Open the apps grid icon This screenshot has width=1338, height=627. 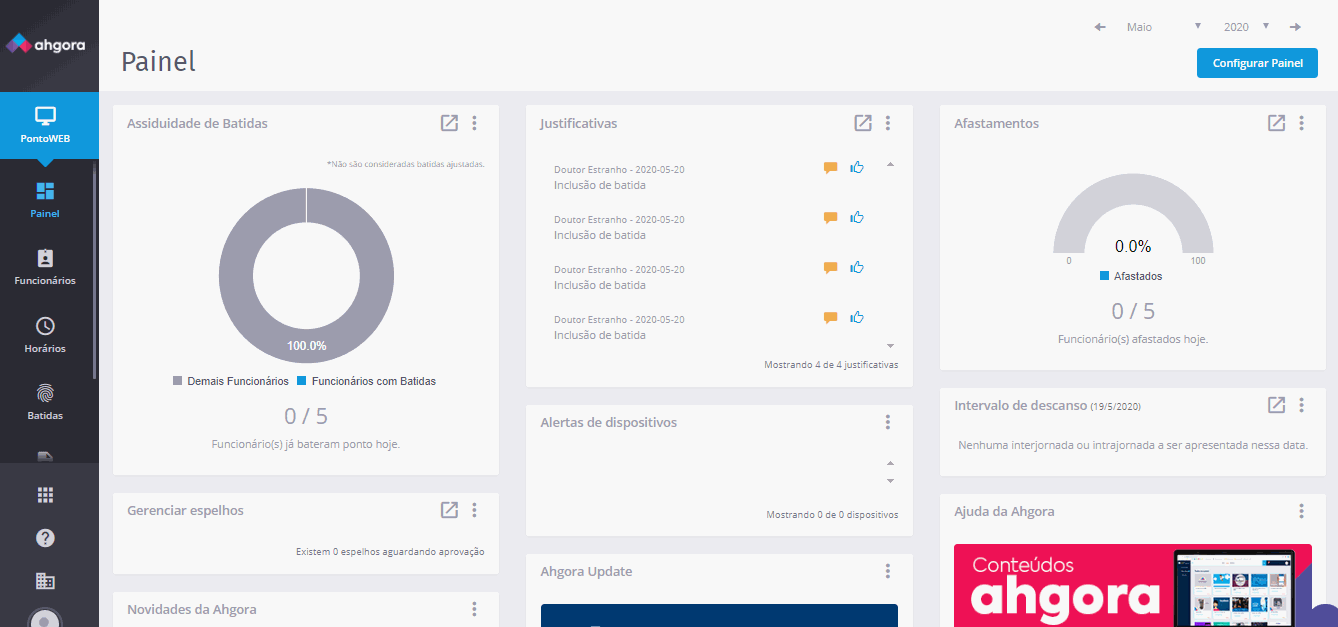[x=45, y=494]
